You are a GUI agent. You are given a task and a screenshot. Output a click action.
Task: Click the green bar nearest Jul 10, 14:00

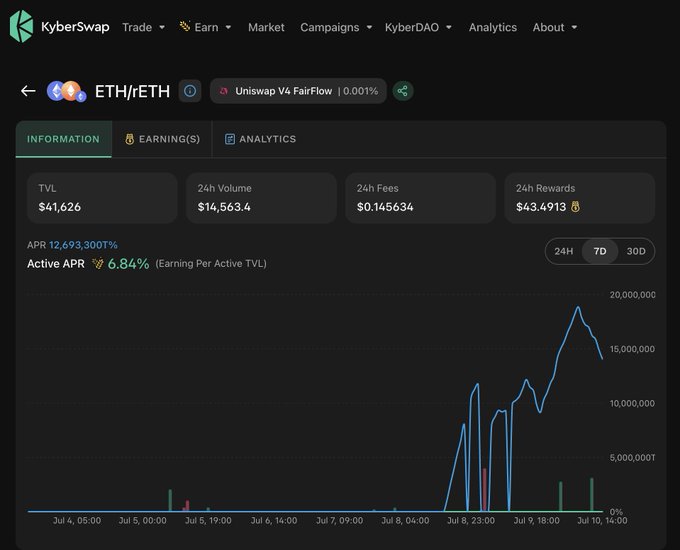(x=592, y=495)
